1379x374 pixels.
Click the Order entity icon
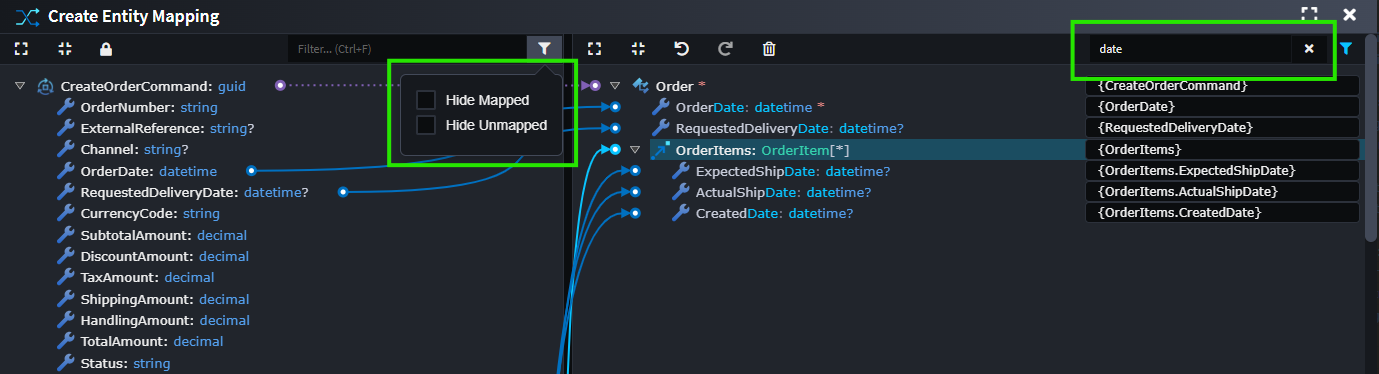[641, 86]
